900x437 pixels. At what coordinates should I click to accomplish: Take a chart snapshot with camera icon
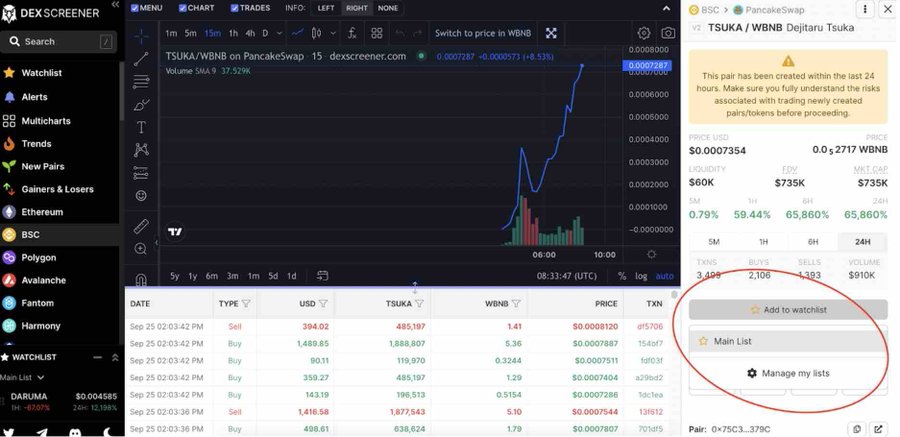tap(668, 33)
